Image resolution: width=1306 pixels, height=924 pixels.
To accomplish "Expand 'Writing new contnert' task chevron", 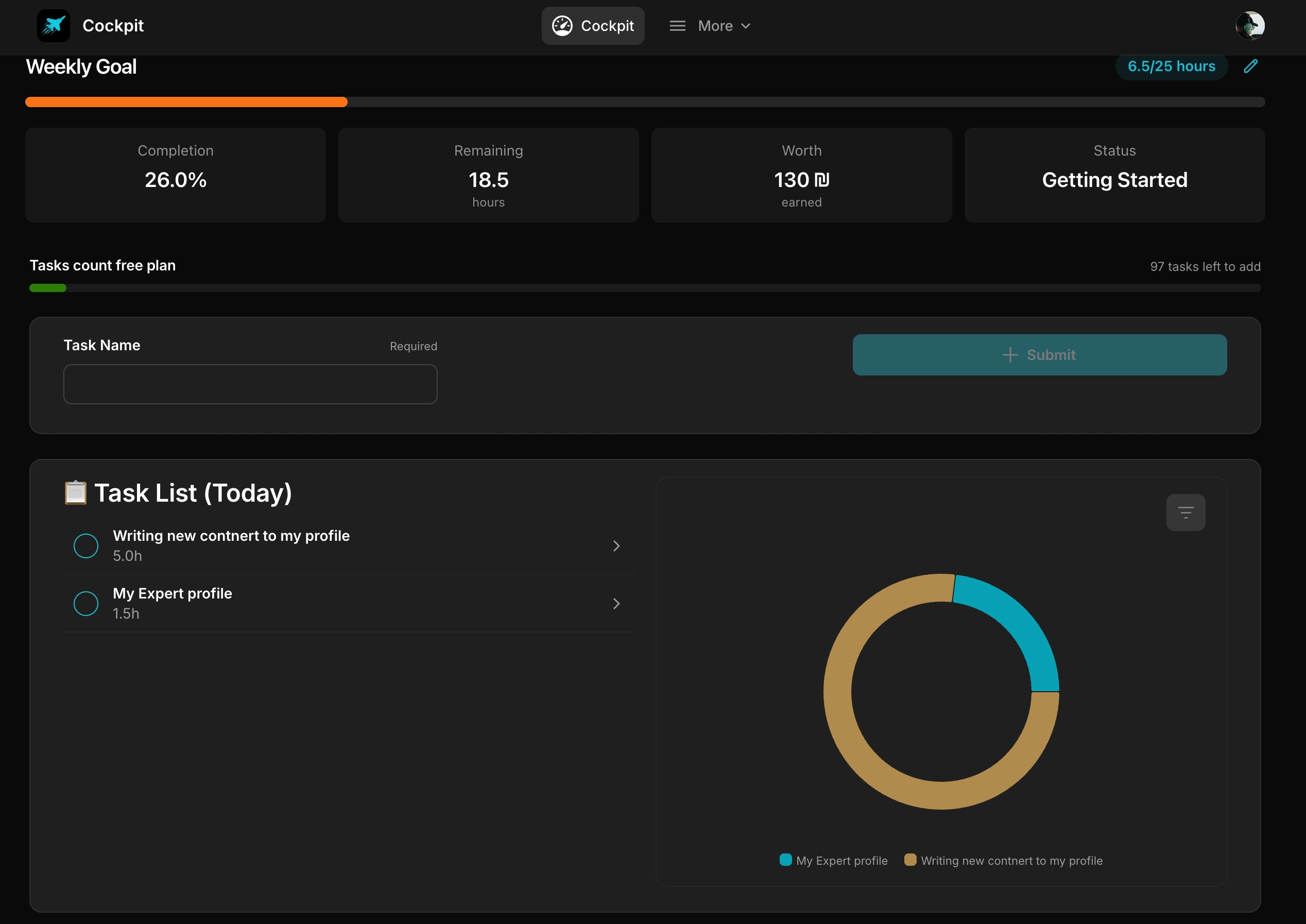I will (616, 545).
